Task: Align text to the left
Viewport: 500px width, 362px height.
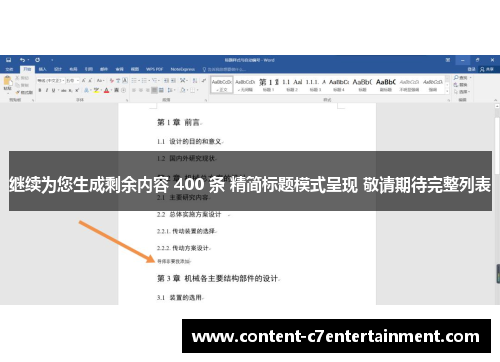Action: coord(134,90)
